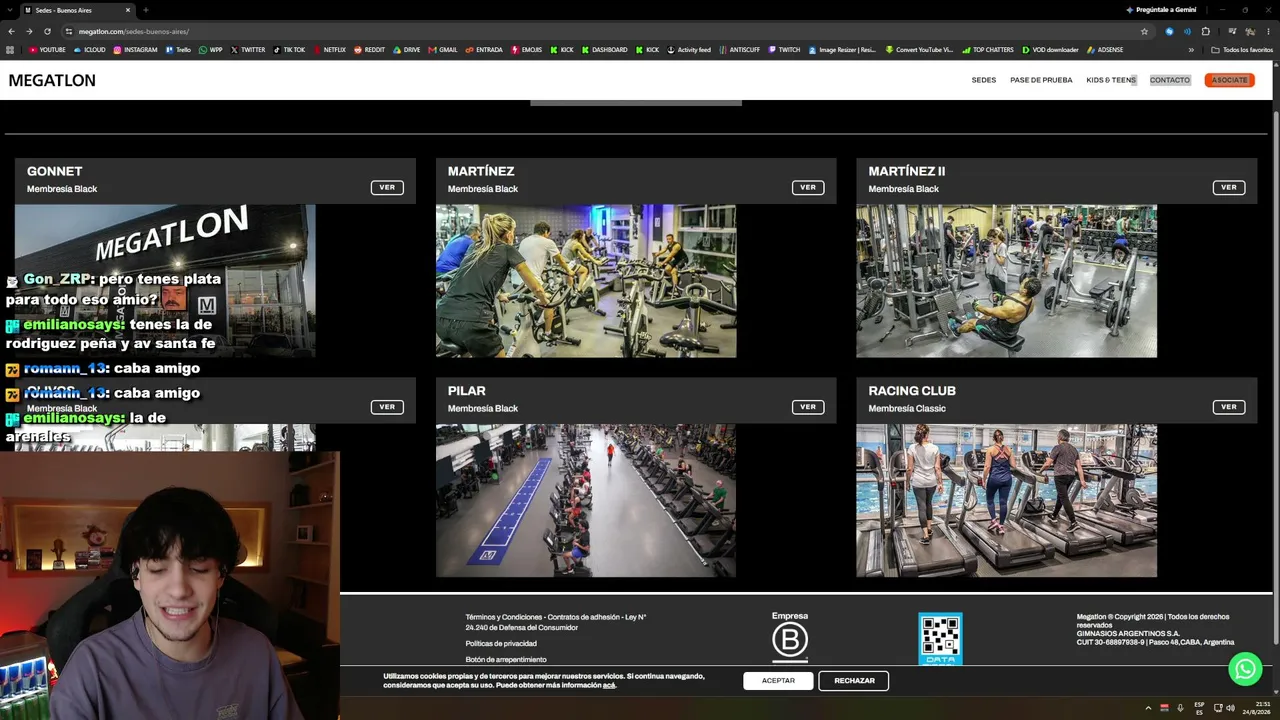View site information for megatlon.com
Viewport: 1280px width, 720px height.
click(68, 31)
